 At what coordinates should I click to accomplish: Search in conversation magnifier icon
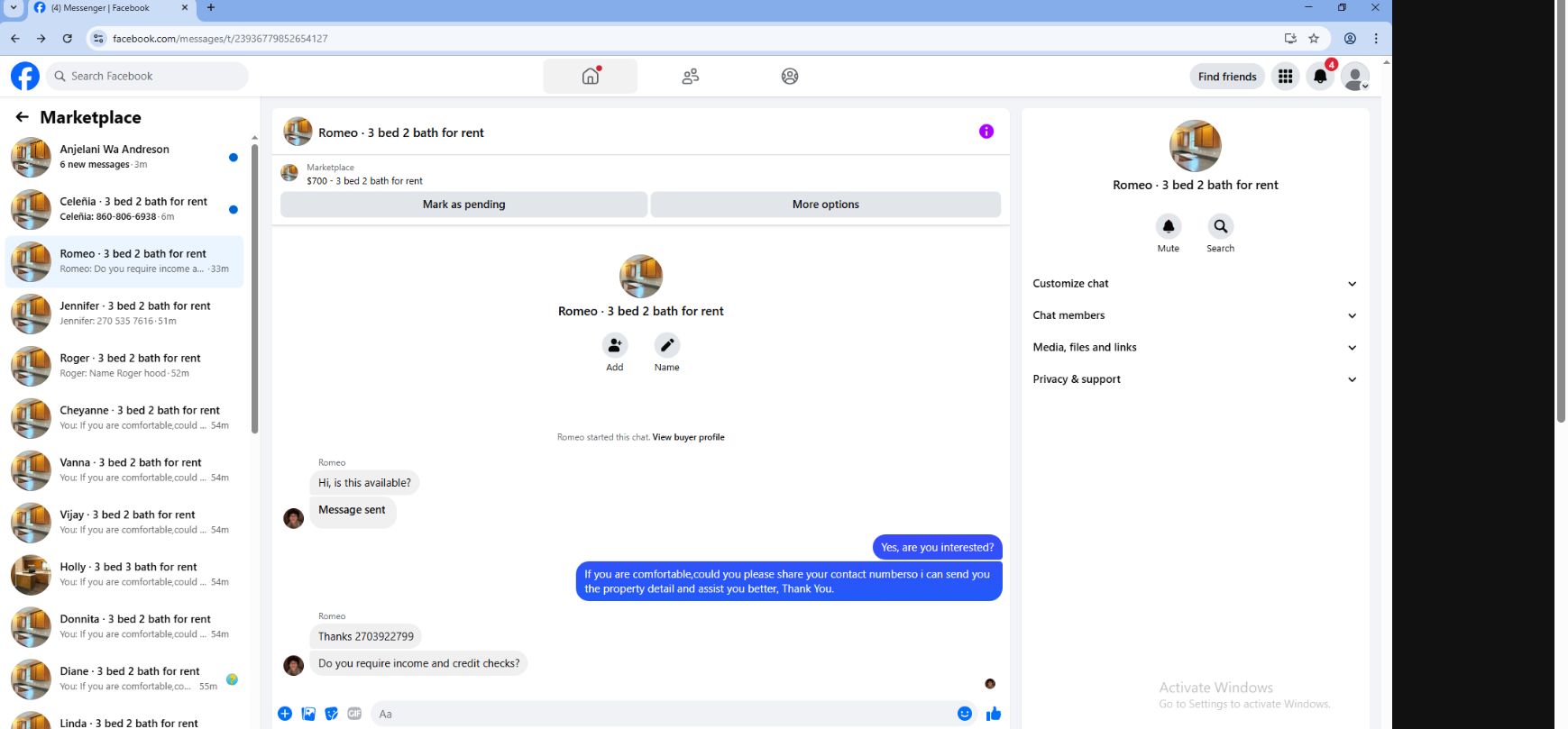[1221, 226]
